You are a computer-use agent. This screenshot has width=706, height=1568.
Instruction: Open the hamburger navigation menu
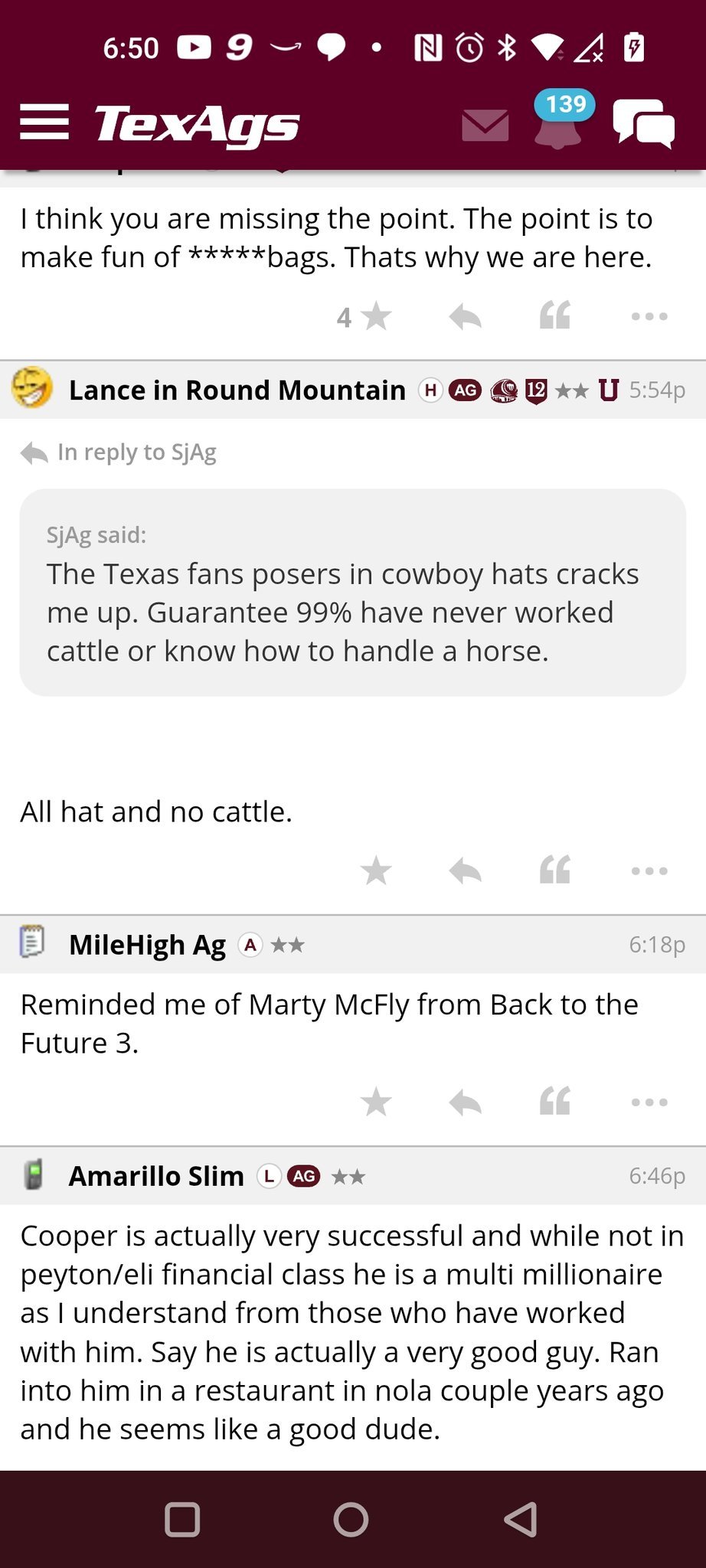(x=44, y=122)
